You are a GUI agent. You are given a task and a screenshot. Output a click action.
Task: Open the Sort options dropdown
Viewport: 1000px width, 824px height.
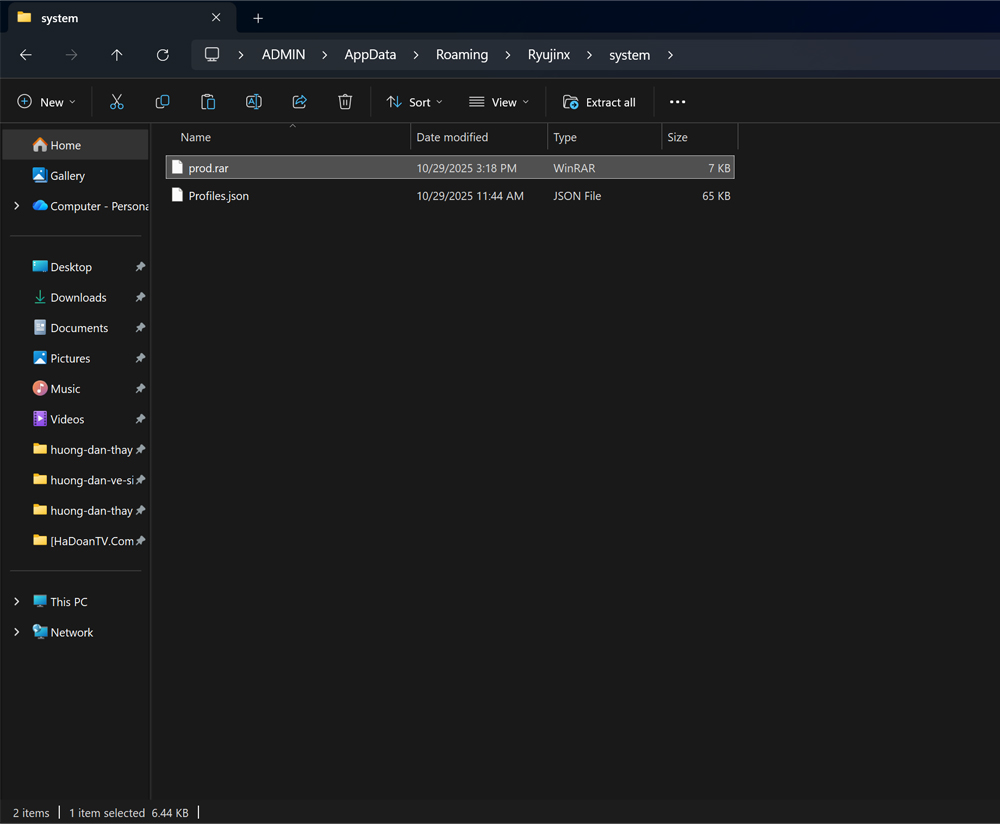tap(415, 102)
